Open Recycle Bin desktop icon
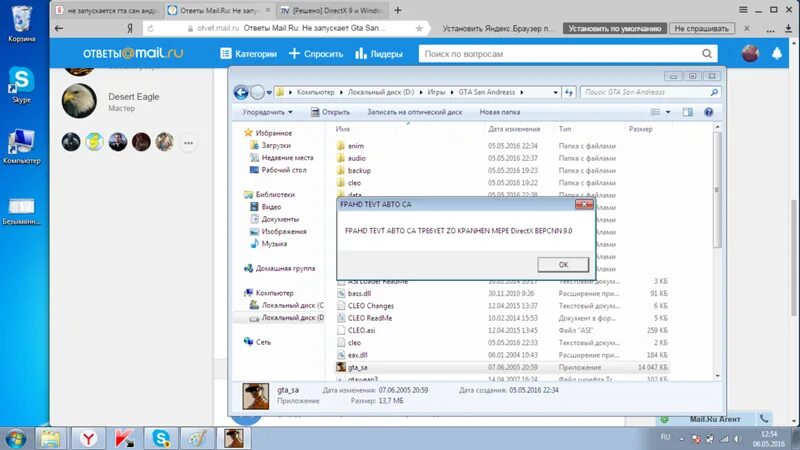Screen dimensions: 800x450 pyautogui.click(x=21, y=23)
